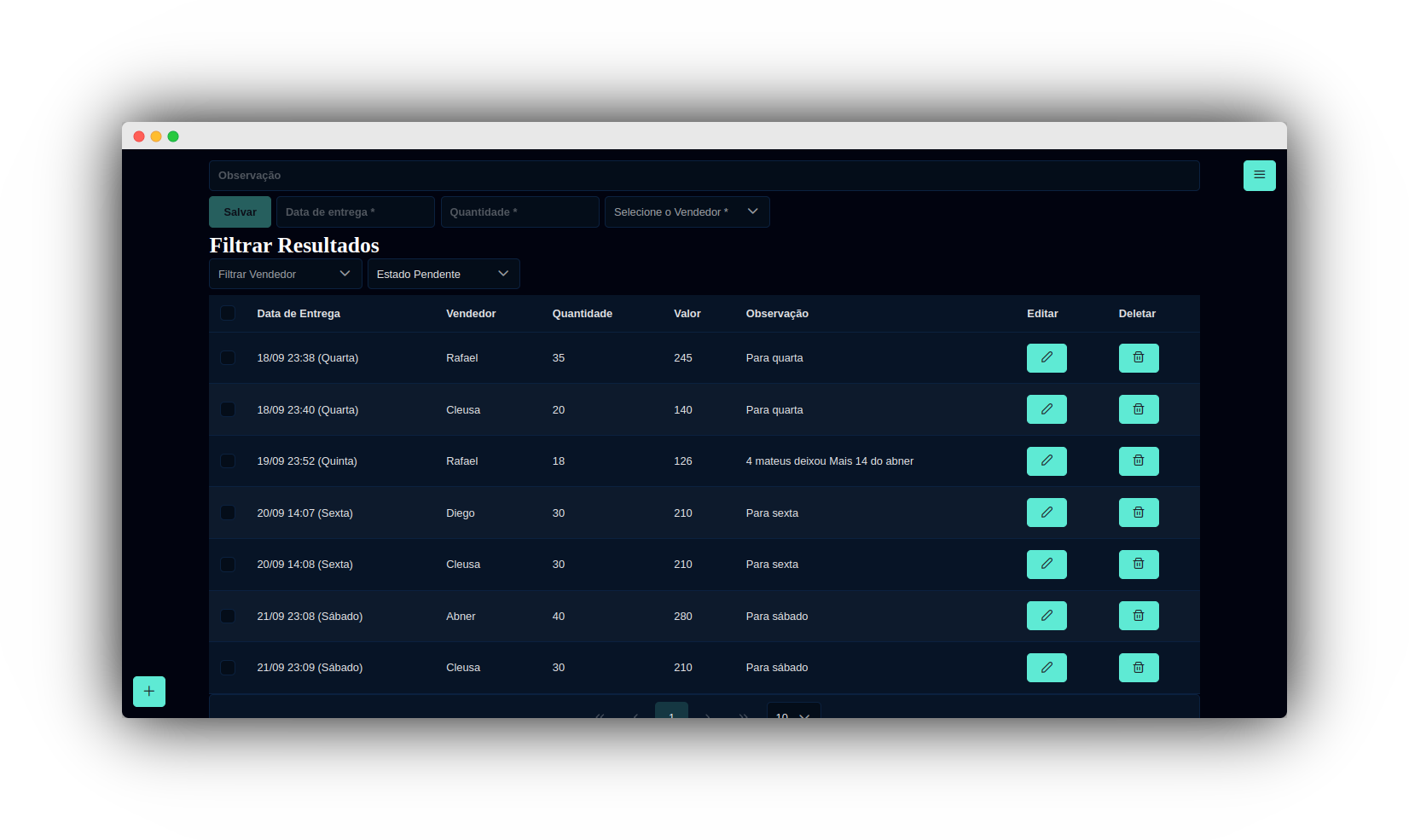Check the 21/09 23:08 Sábado row checkbox
Image resolution: width=1409 pixels, height=840 pixels.
pyautogui.click(x=228, y=616)
